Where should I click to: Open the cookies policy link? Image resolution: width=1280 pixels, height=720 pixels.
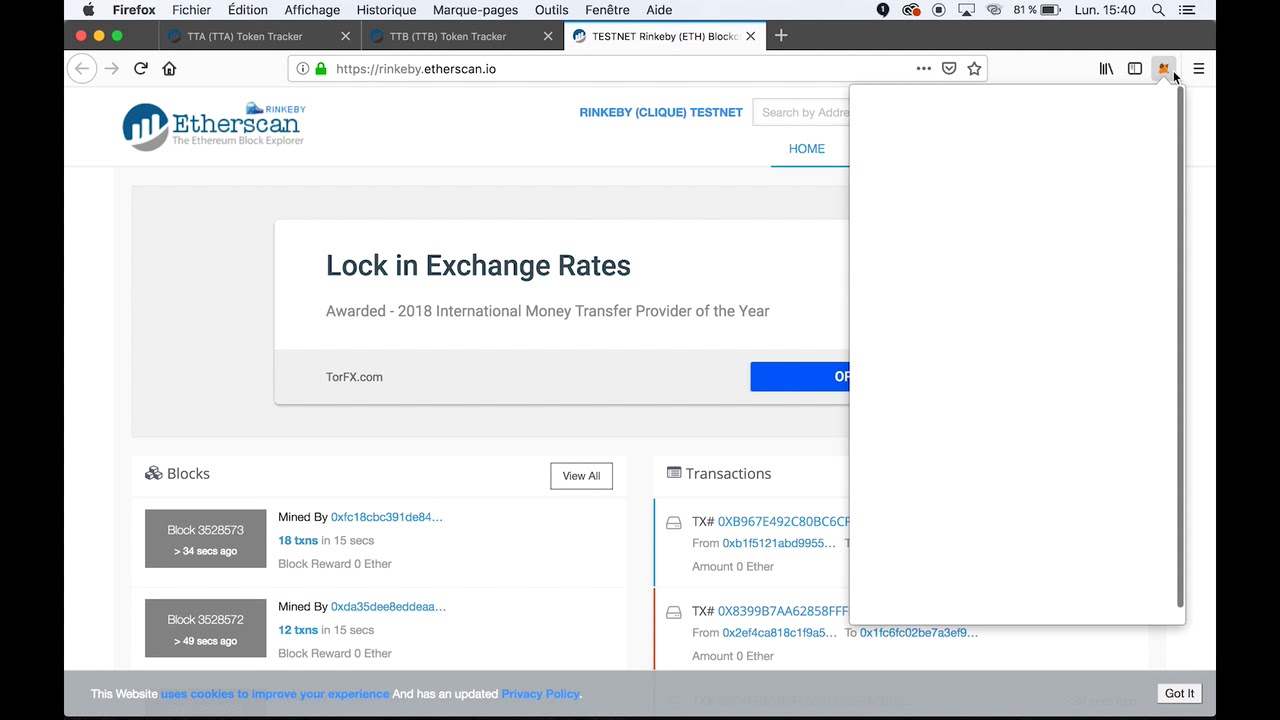(275, 694)
